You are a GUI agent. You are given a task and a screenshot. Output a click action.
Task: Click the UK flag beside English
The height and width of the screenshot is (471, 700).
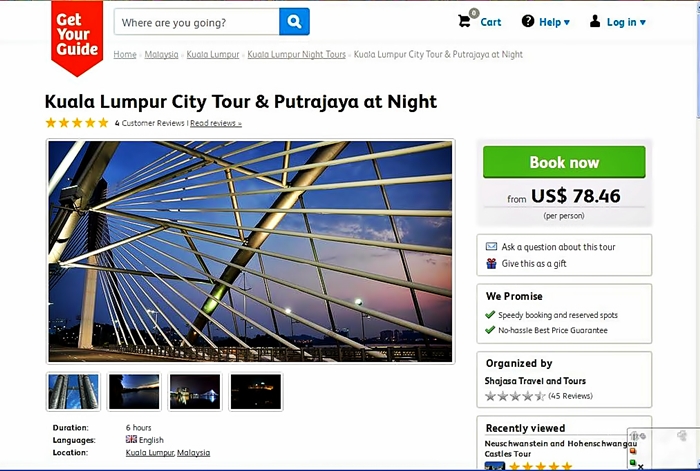coord(131,440)
